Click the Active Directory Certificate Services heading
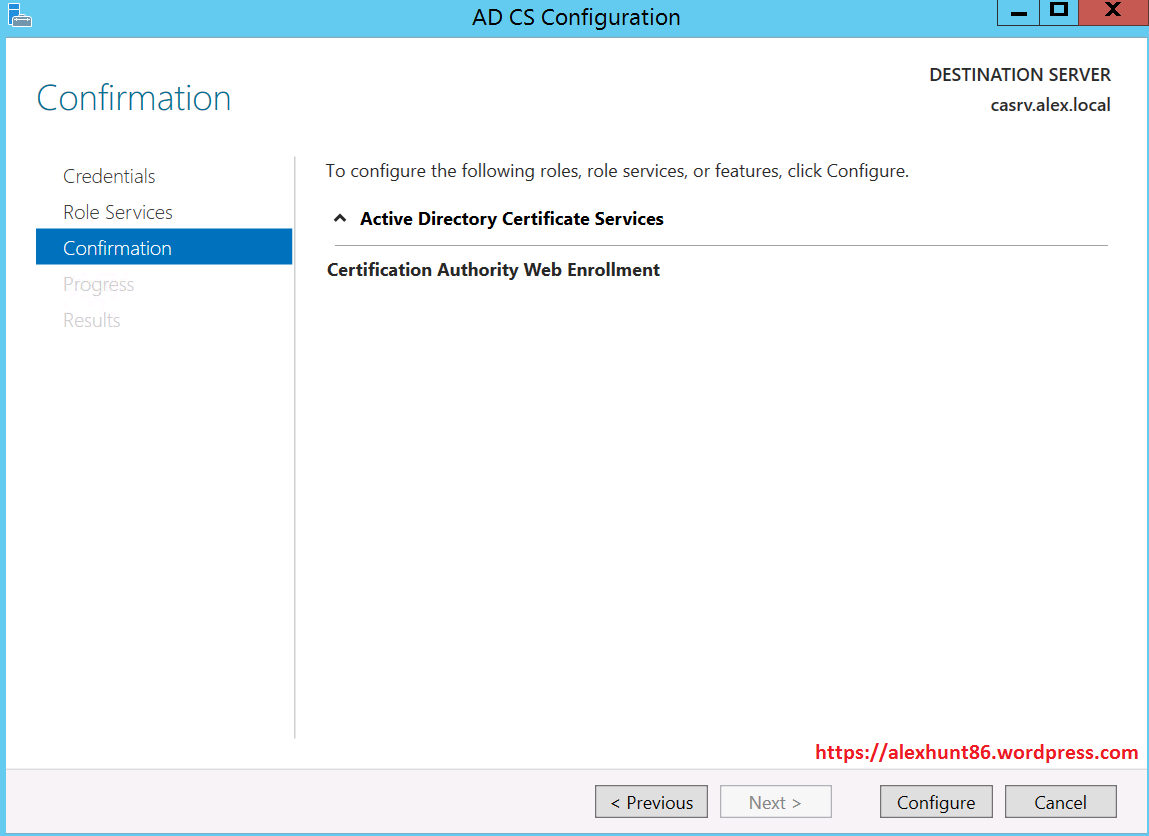The image size is (1149, 836). [x=511, y=219]
